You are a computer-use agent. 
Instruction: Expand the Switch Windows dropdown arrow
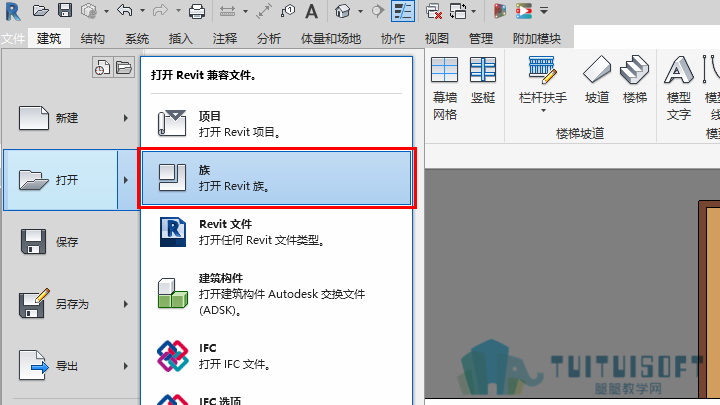(474, 11)
